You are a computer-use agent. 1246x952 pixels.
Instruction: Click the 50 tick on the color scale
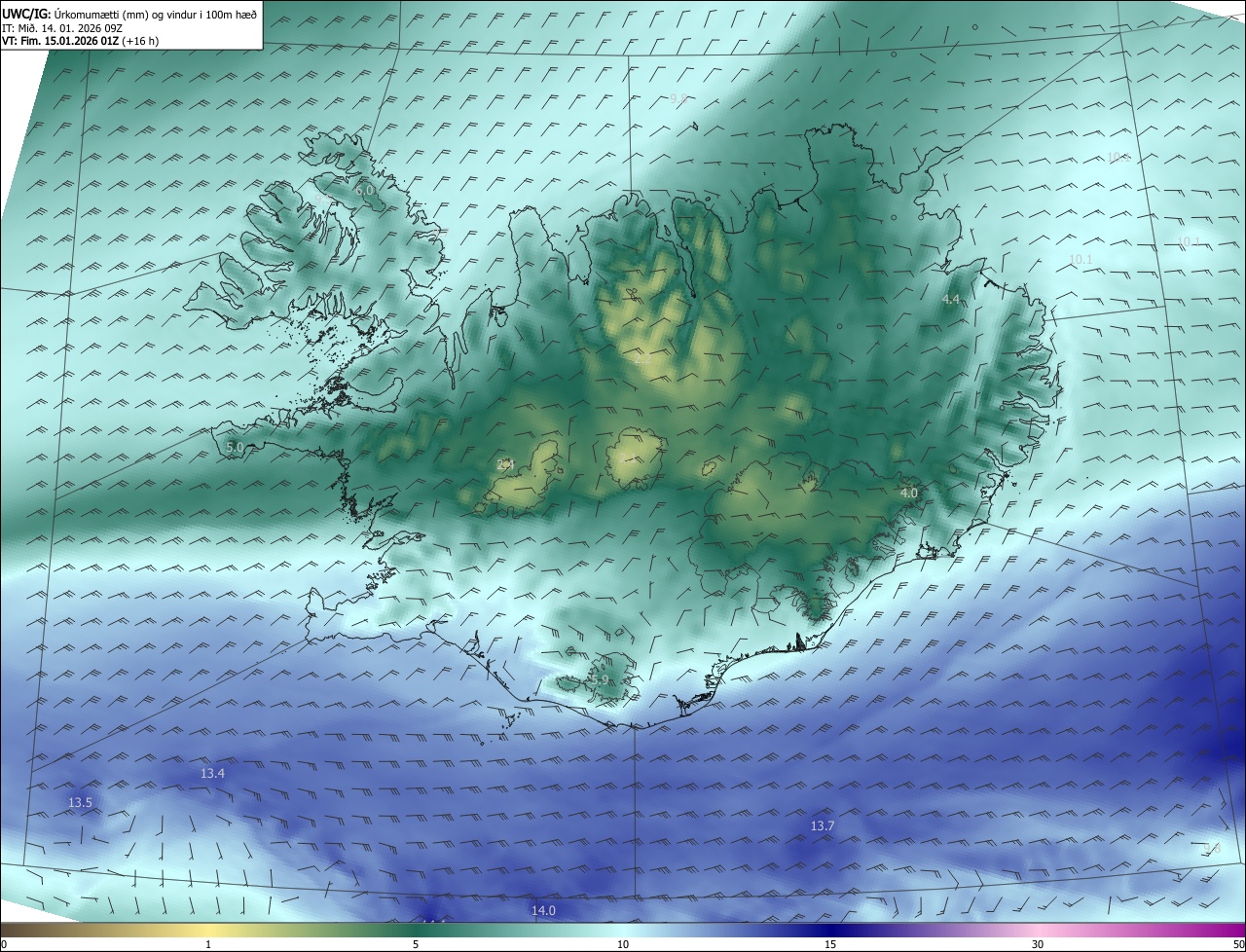pyautogui.click(x=1238, y=944)
